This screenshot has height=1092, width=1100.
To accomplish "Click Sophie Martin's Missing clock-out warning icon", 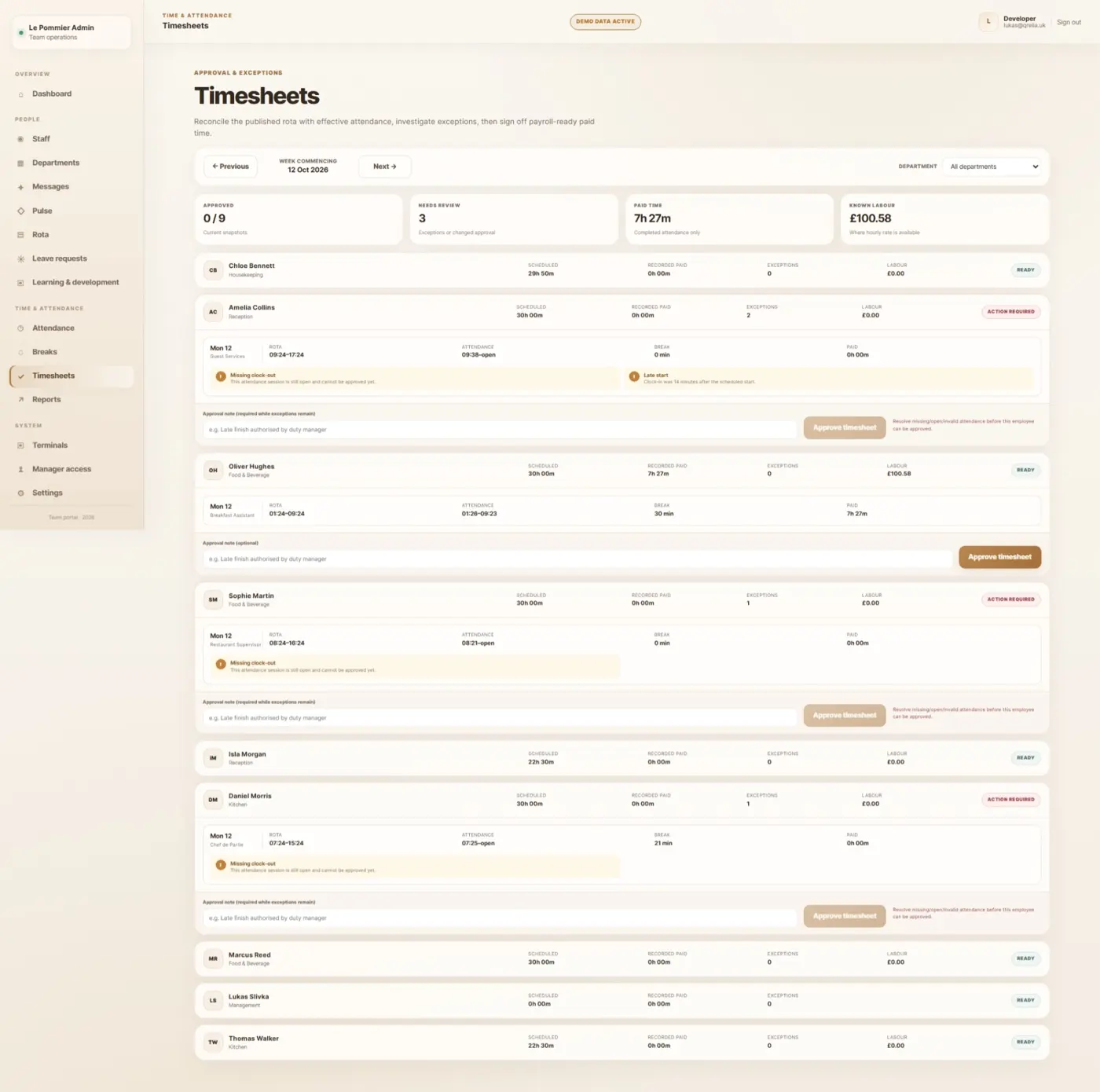I will coord(221,665).
